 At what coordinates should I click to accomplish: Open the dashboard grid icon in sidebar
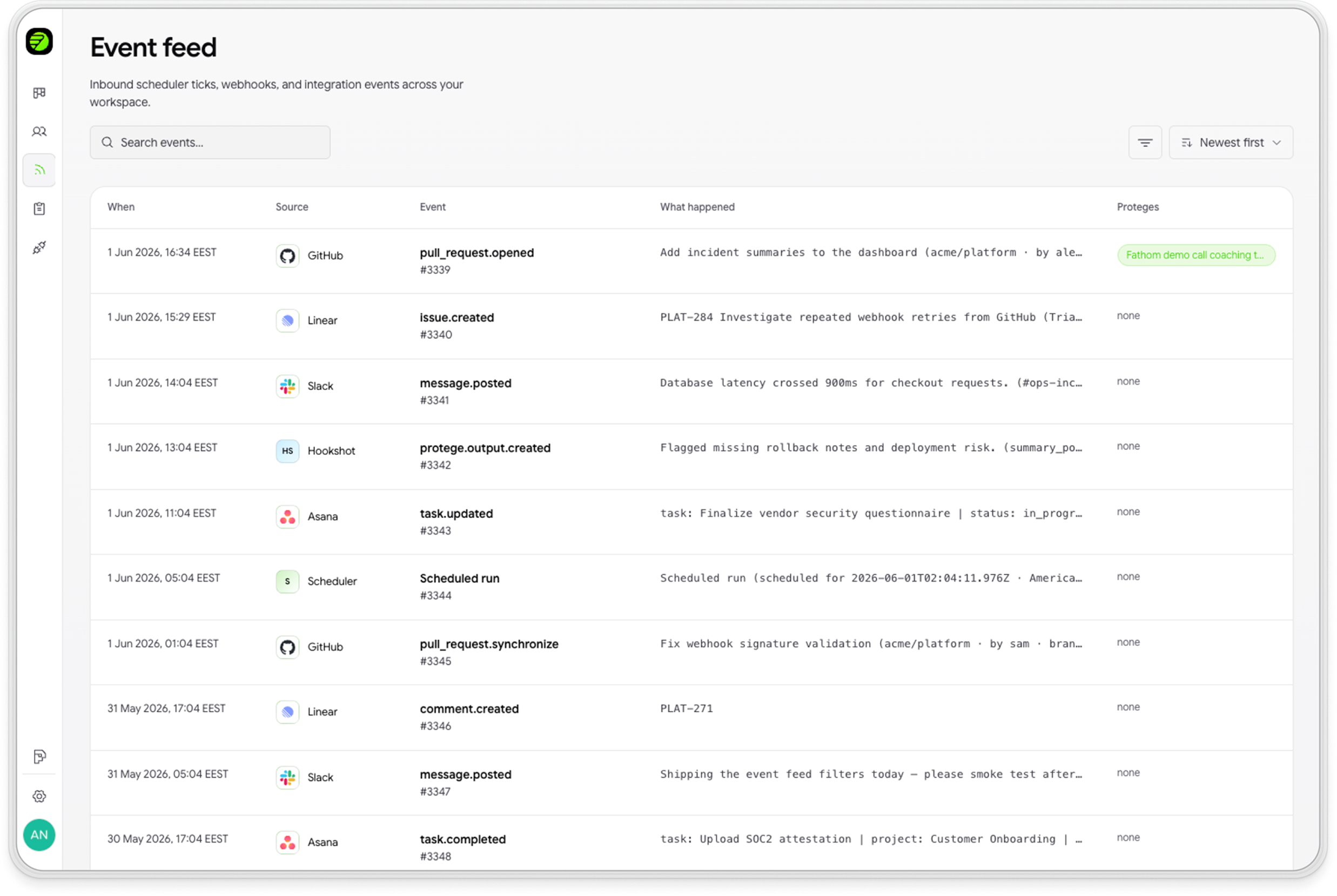39,92
